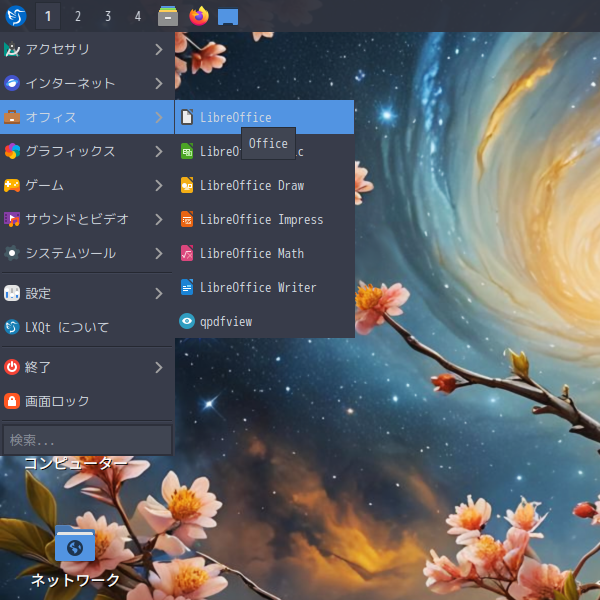600x600 pixels.
Task: Open the ゲーム menu category
Action: (87, 185)
